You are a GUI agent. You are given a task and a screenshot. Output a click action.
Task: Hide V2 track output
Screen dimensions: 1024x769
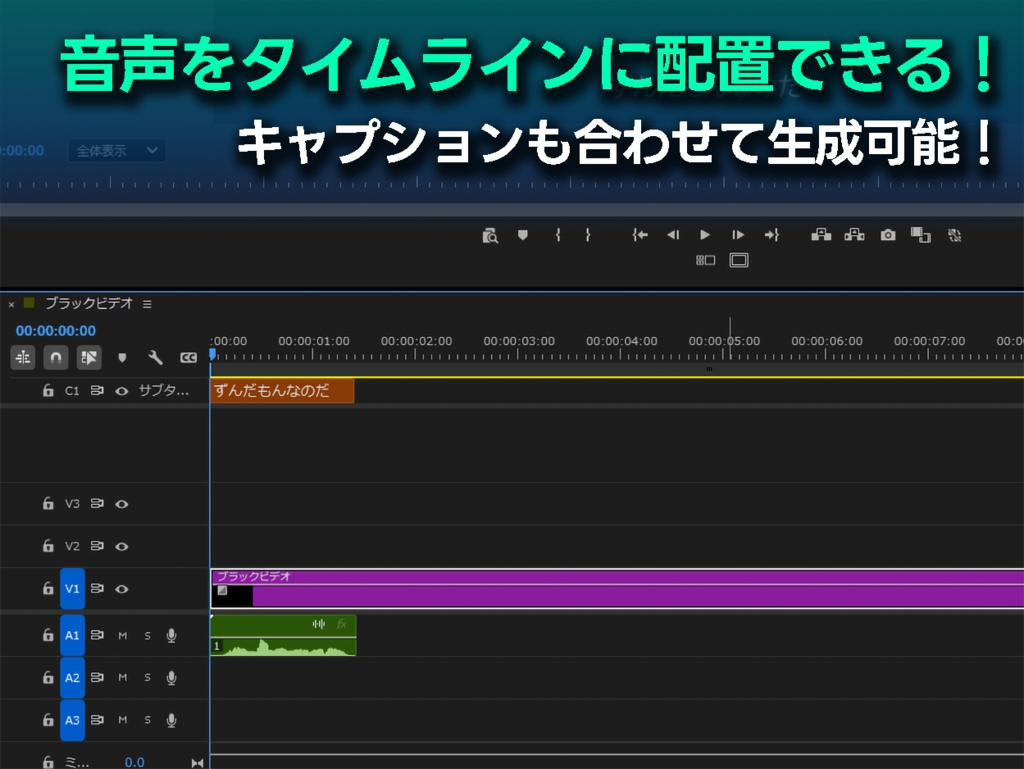coord(121,546)
